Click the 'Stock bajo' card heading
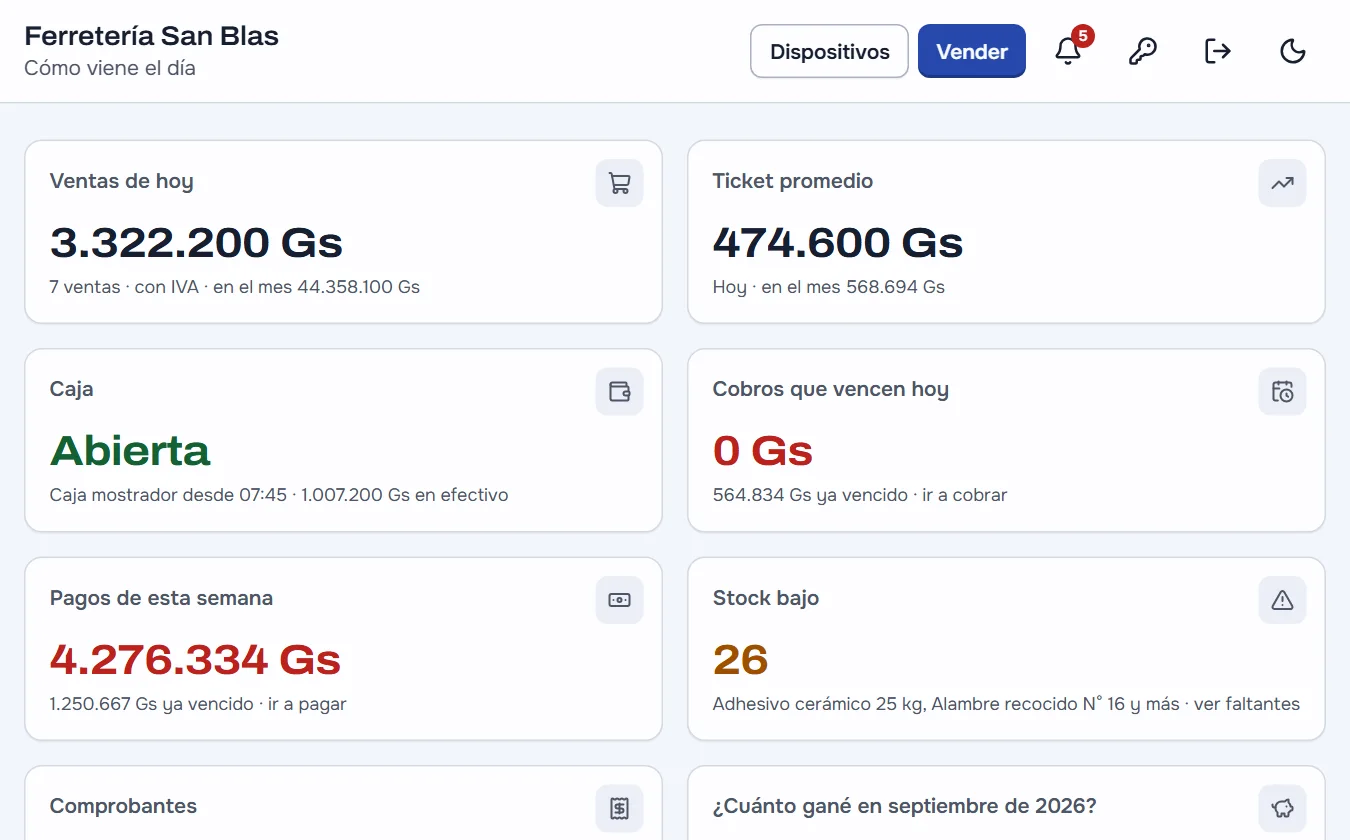The height and width of the screenshot is (840, 1350). click(766, 598)
